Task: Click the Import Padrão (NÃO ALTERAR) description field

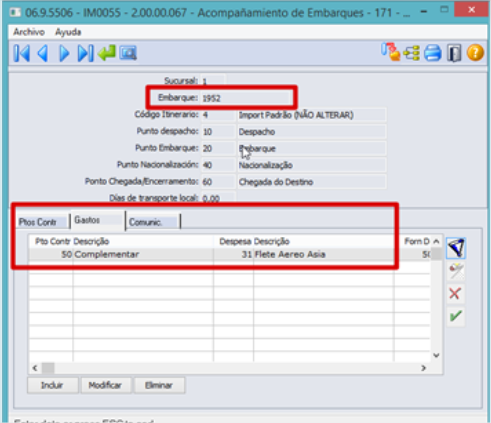Action: click(x=312, y=115)
